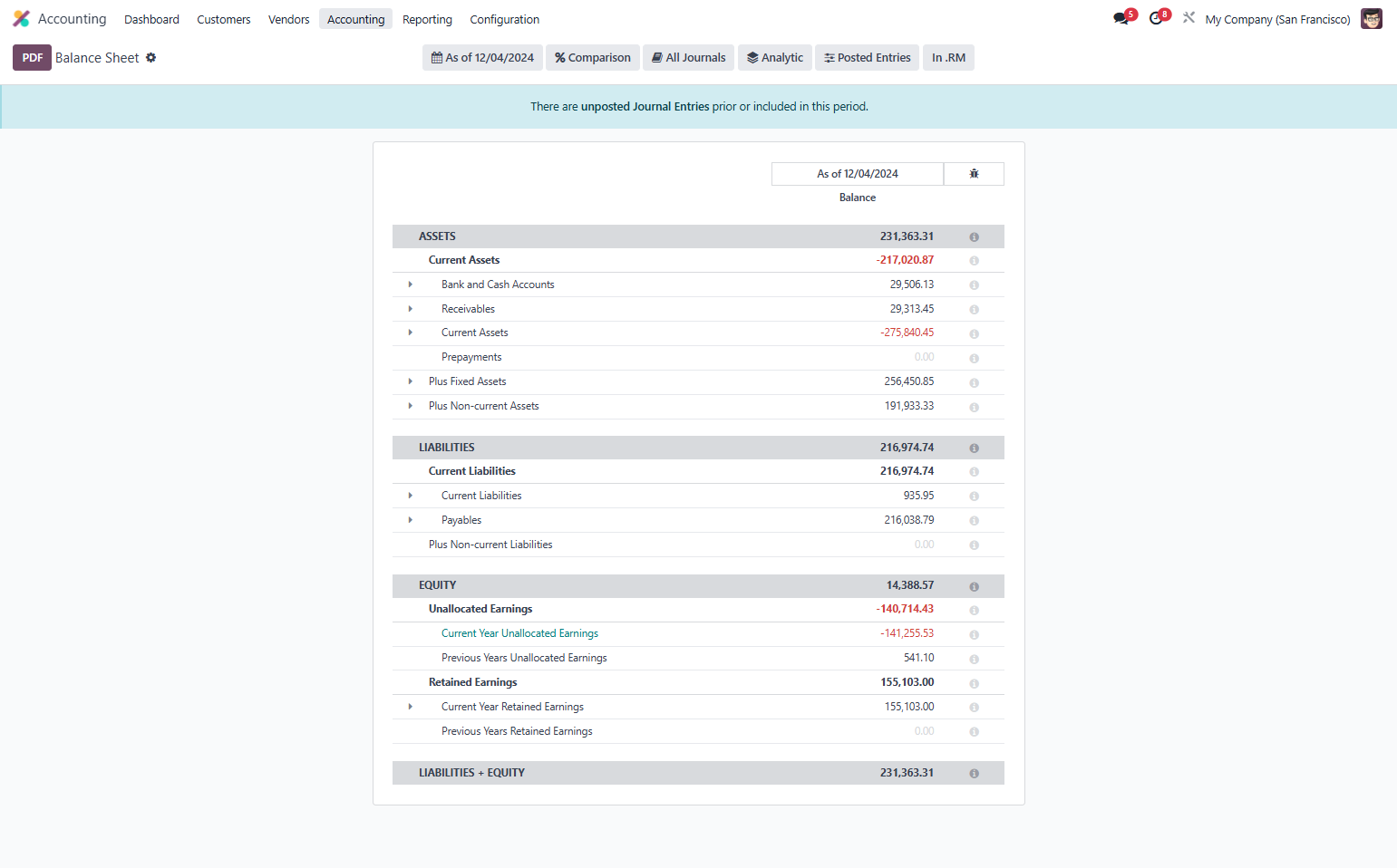Open the messages chat icon with badge 5
Screen dimensions: 1397x868
coord(1122,18)
